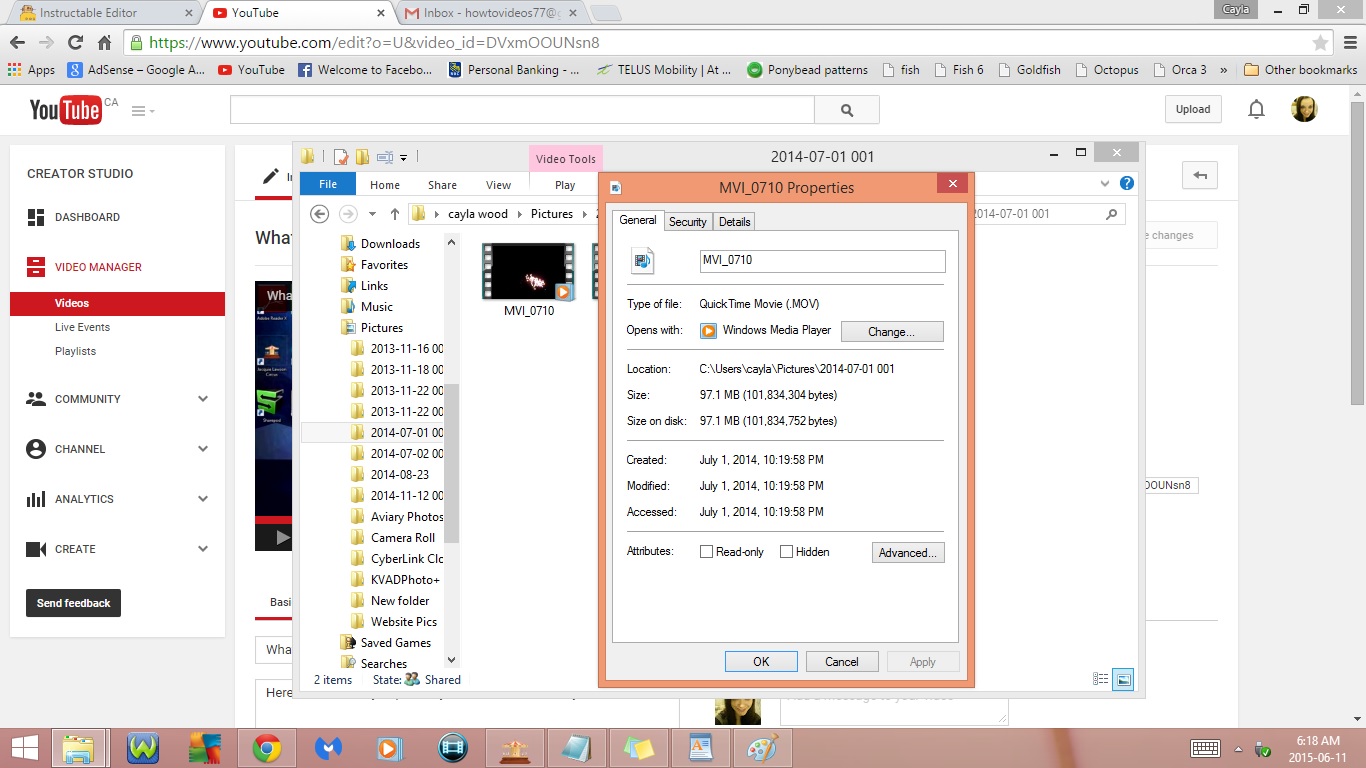This screenshot has width=1366, height=768.
Task: Click the New Folder quick access icon
Action: pos(362,157)
